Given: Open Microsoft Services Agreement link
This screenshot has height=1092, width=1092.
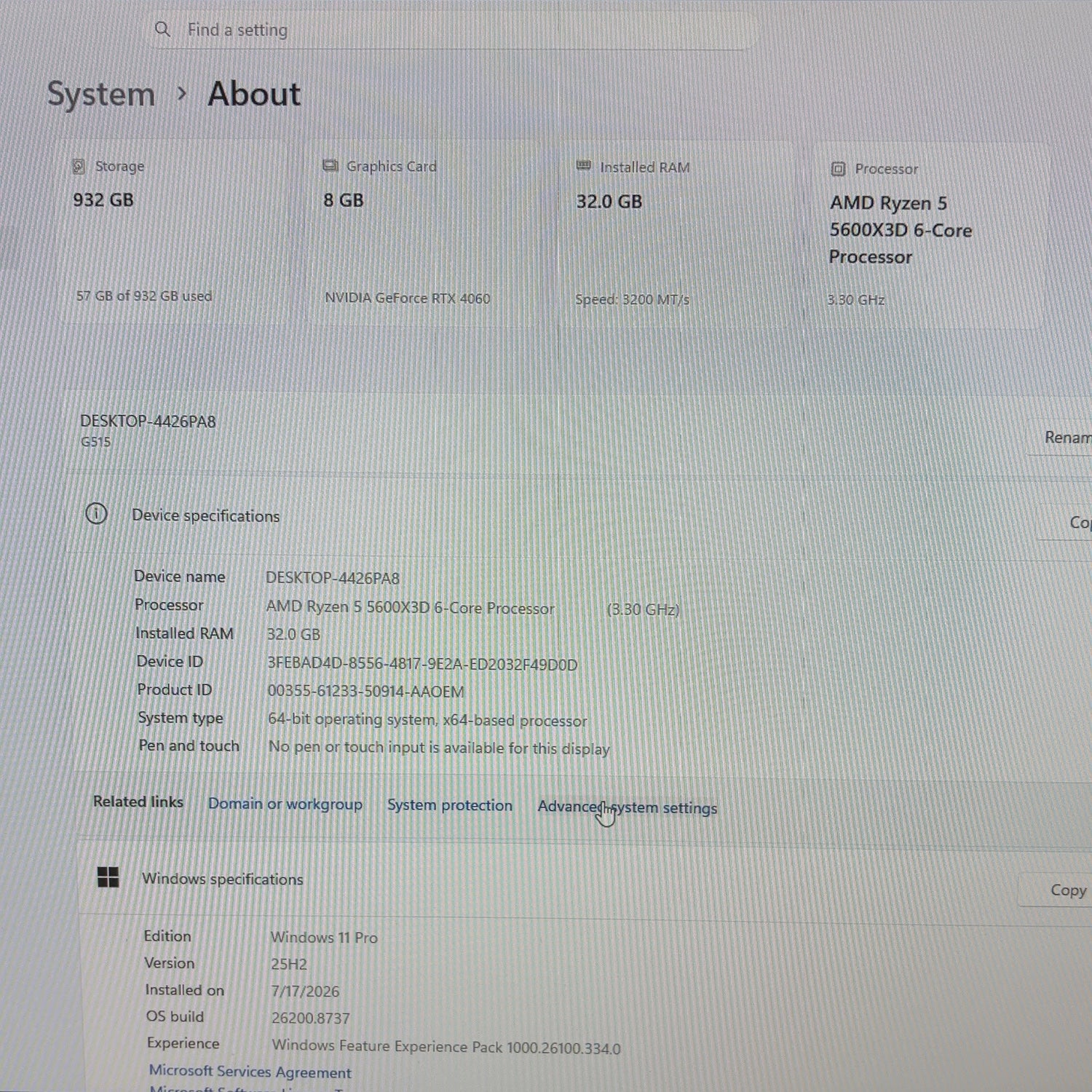Looking at the screenshot, I should tap(250, 1072).
